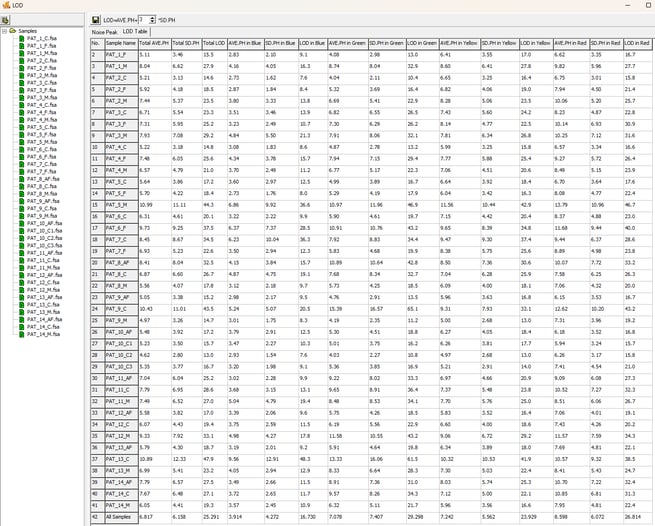Click the Total SD.PH column header
655x526 pixels.
click(186, 43)
